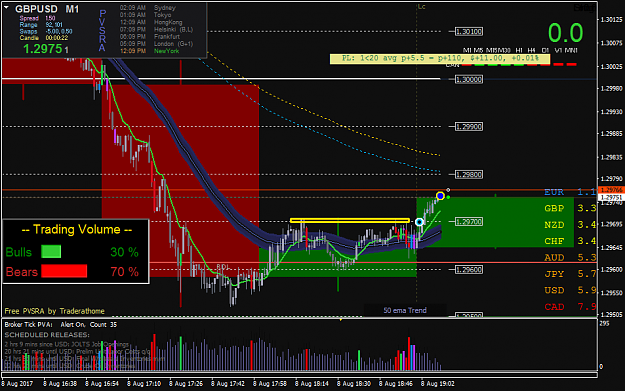
Task: Click the 1.29800 price level label
Action: click(469, 175)
